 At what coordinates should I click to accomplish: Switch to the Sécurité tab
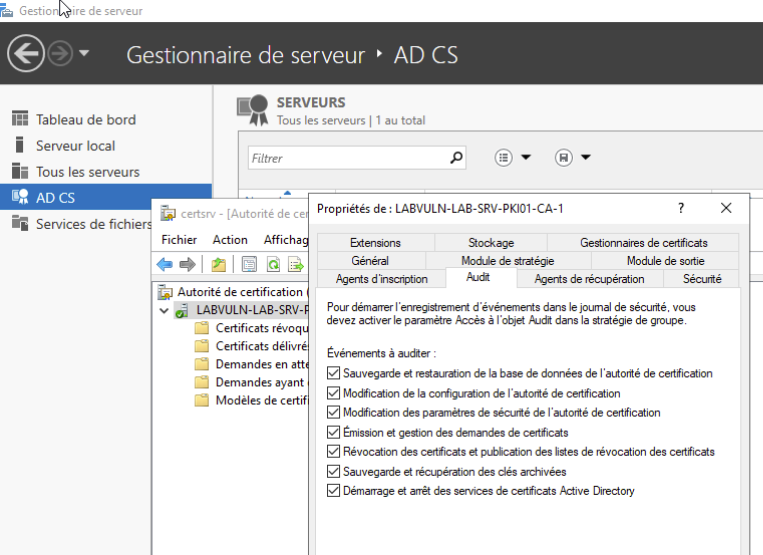[702, 279]
